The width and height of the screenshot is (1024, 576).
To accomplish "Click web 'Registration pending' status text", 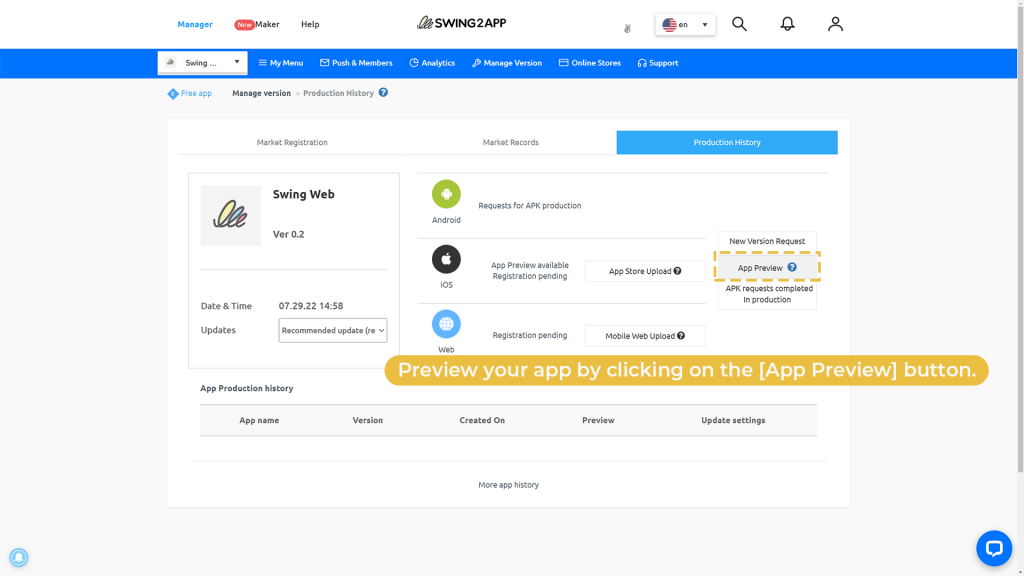I will pos(530,336).
